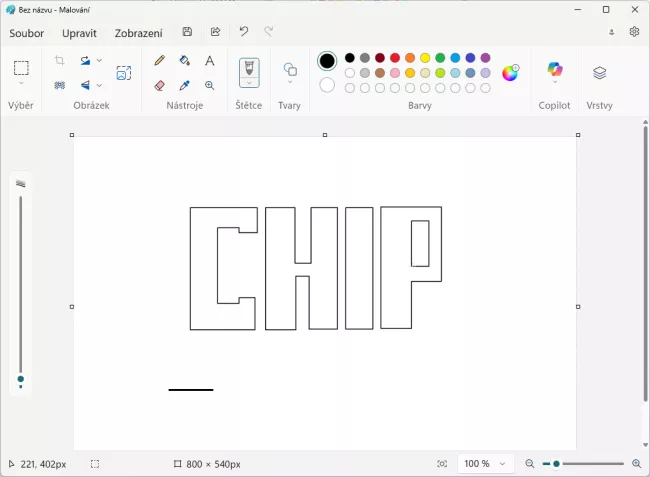This screenshot has width=650, height=477.
Task: Open the Copilot button
Action: pos(554,71)
